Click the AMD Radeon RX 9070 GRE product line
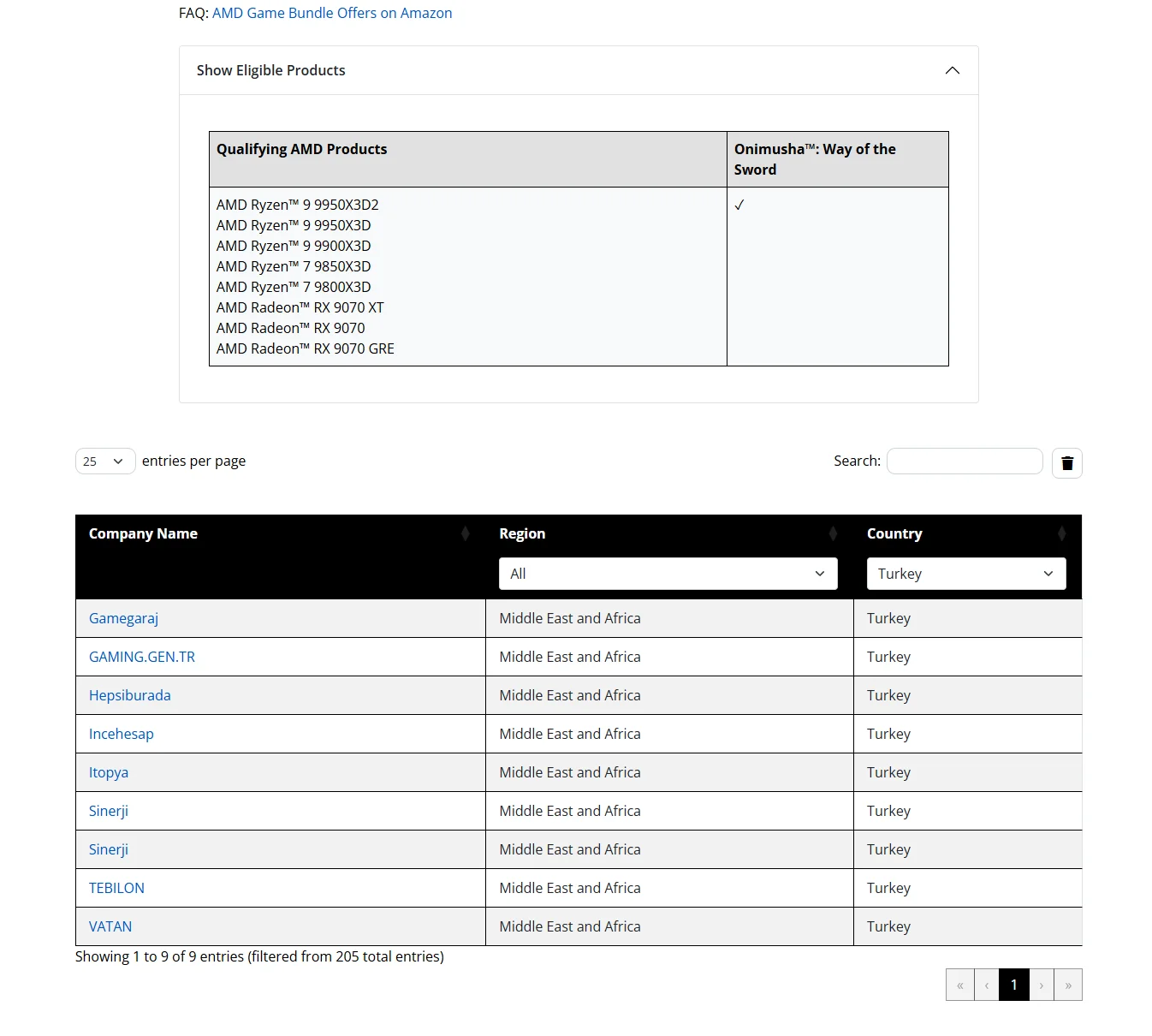This screenshot has height=1036, width=1152. point(306,348)
